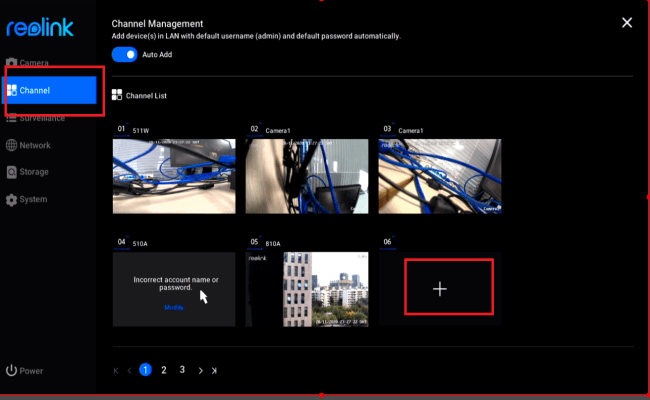Select channel 02 Camera1 thumbnail
Screen dimensions: 650x400
(x=306, y=175)
